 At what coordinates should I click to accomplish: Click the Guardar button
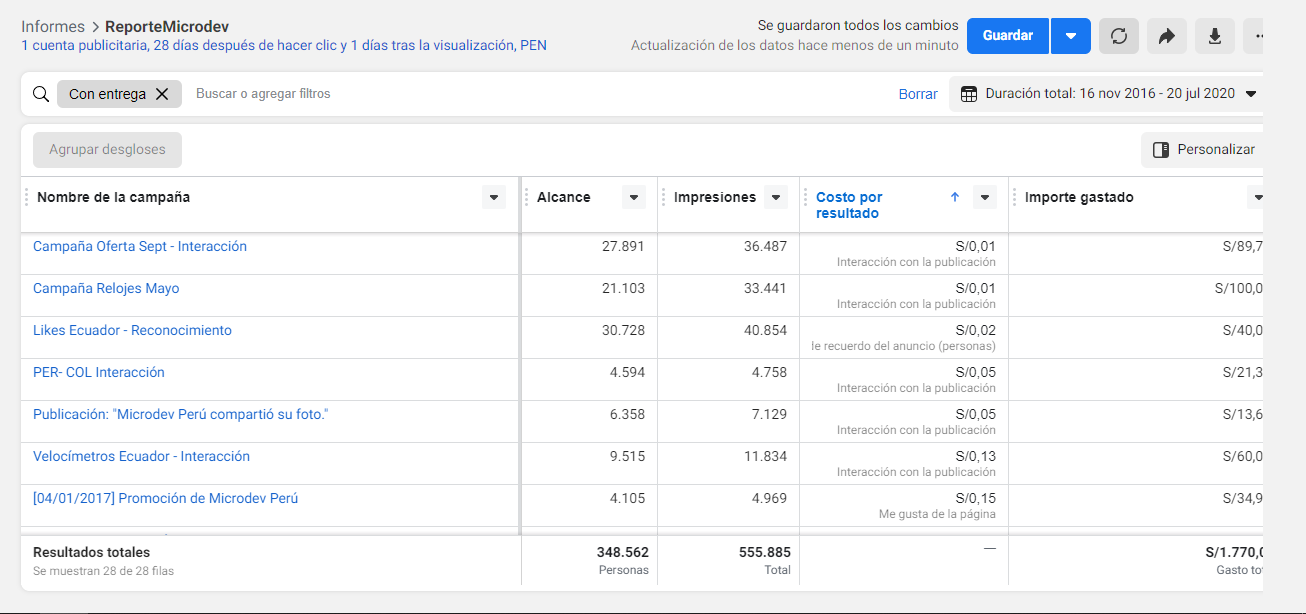pos(1007,36)
